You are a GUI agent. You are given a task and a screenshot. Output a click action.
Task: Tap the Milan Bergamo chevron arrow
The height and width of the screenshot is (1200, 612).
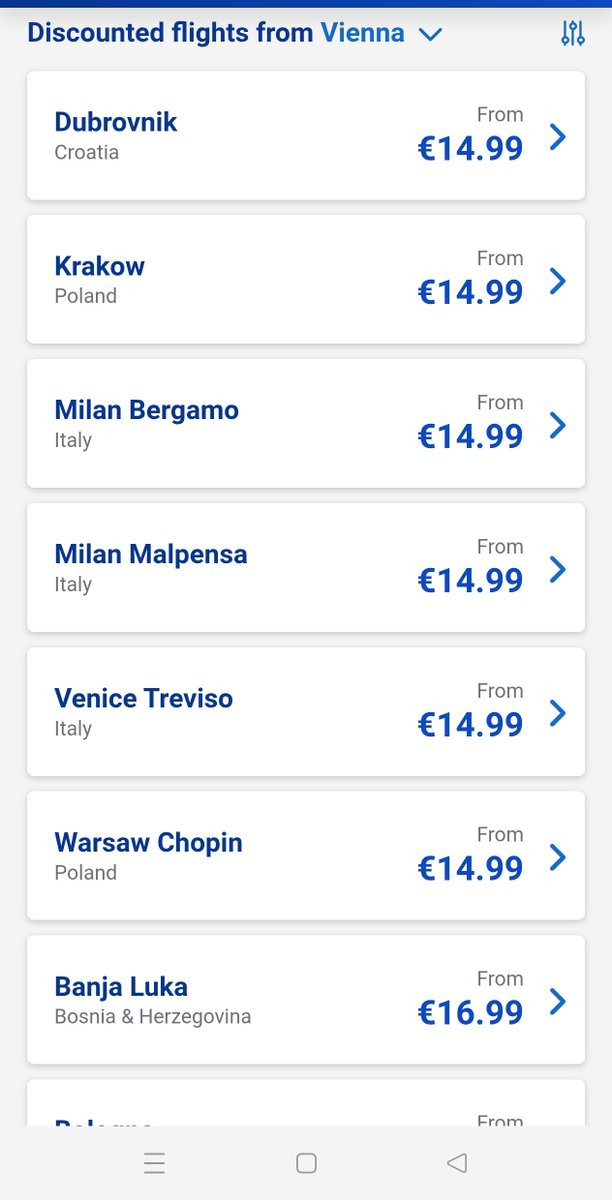point(558,425)
